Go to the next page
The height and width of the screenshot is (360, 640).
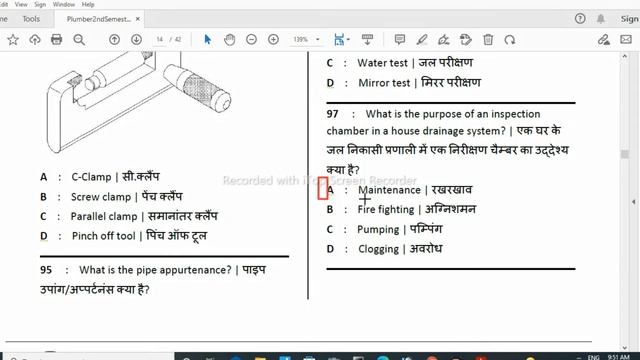[x=136, y=40]
